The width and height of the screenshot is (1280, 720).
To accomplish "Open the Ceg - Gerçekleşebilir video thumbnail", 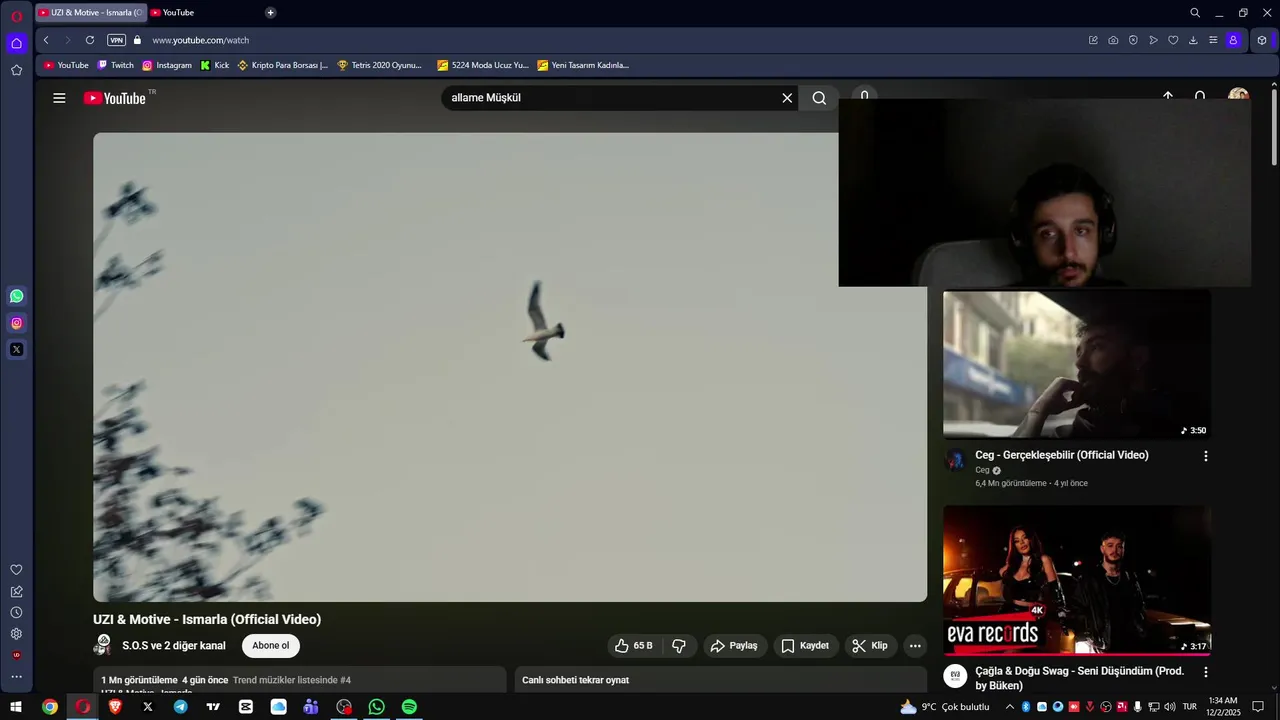I will [1077, 364].
